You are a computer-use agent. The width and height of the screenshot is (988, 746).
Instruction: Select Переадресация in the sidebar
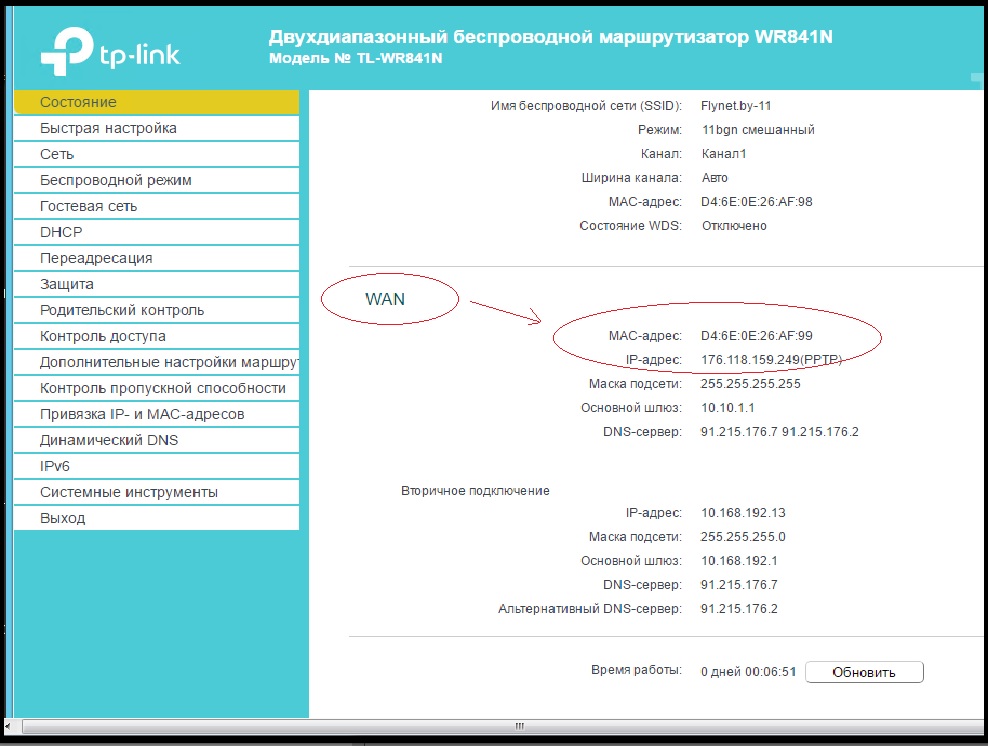pyautogui.click(x=156, y=258)
